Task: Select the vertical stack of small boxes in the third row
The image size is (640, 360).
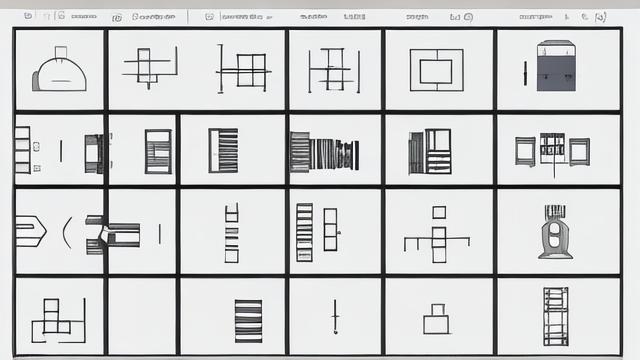Action: (231, 233)
